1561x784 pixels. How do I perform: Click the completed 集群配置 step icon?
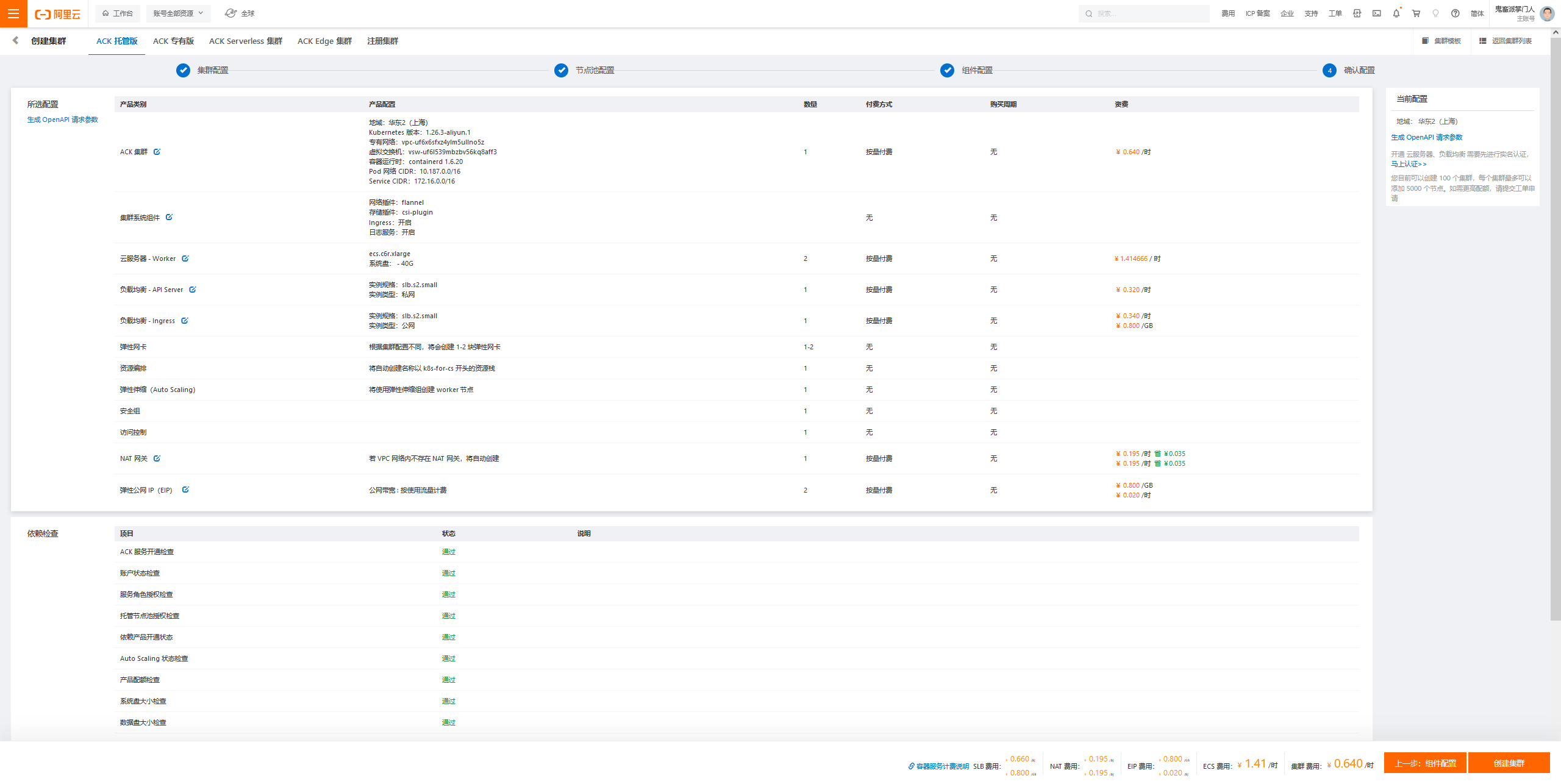click(183, 70)
